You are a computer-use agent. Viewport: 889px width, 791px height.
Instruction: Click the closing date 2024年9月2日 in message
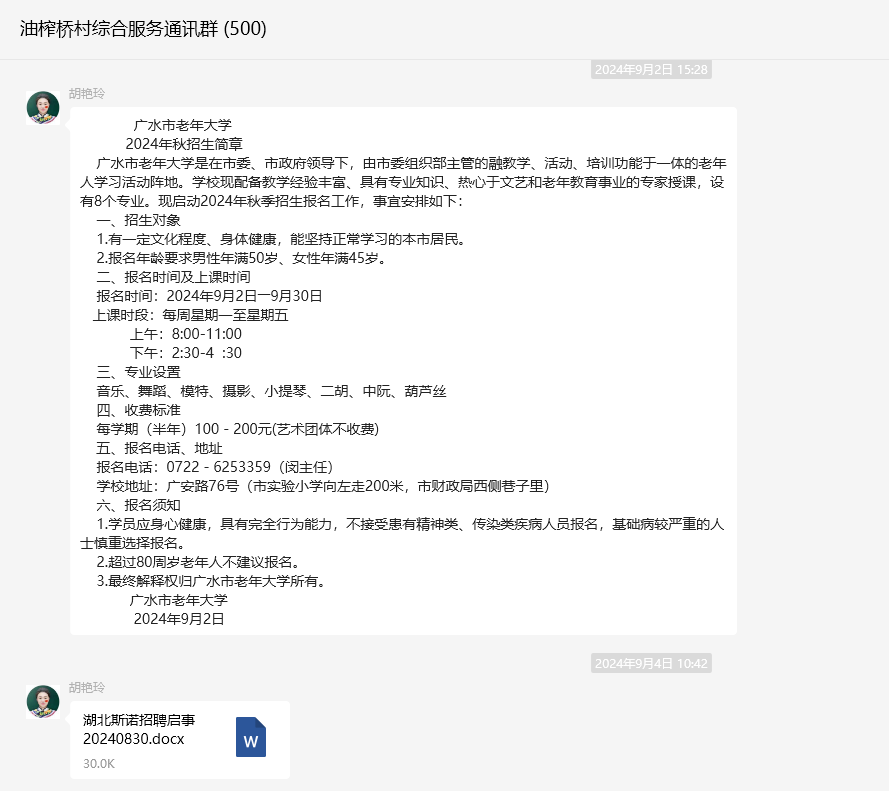pyautogui.click(x=179, y=619)
